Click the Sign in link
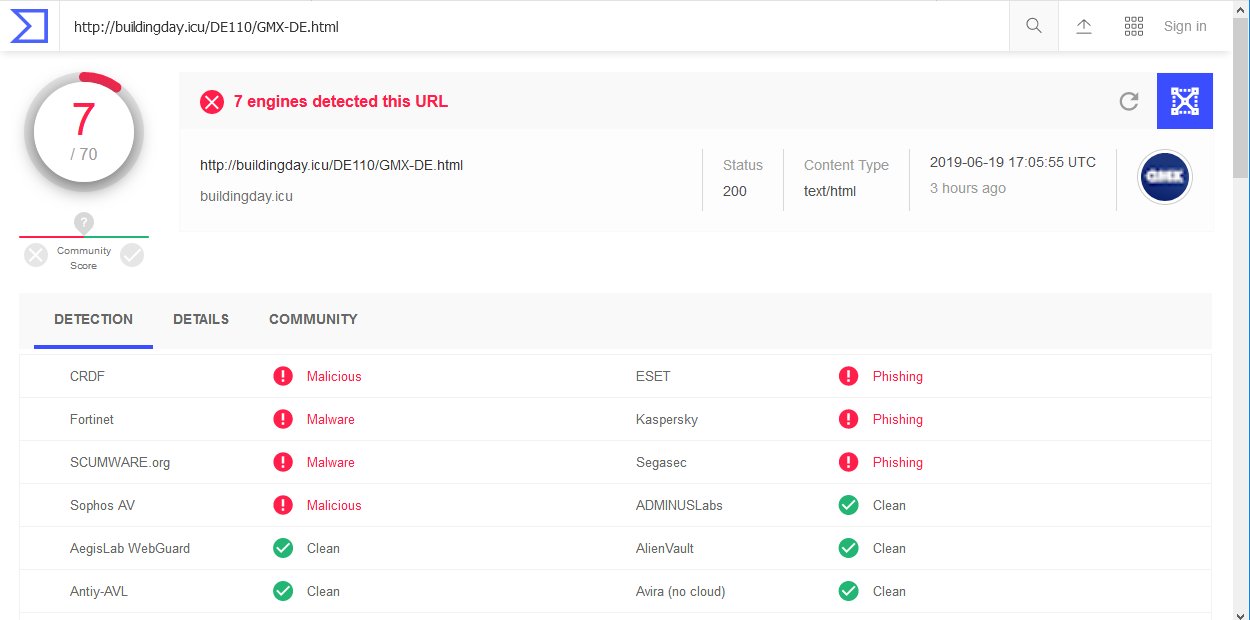 click(x=1185, y=27)
